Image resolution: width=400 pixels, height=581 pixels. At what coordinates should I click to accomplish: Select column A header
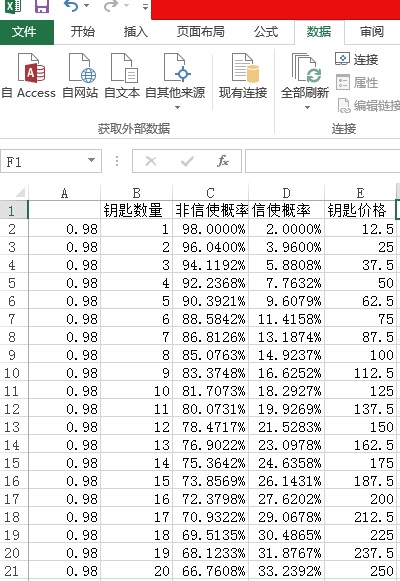(x=64, y=193)
